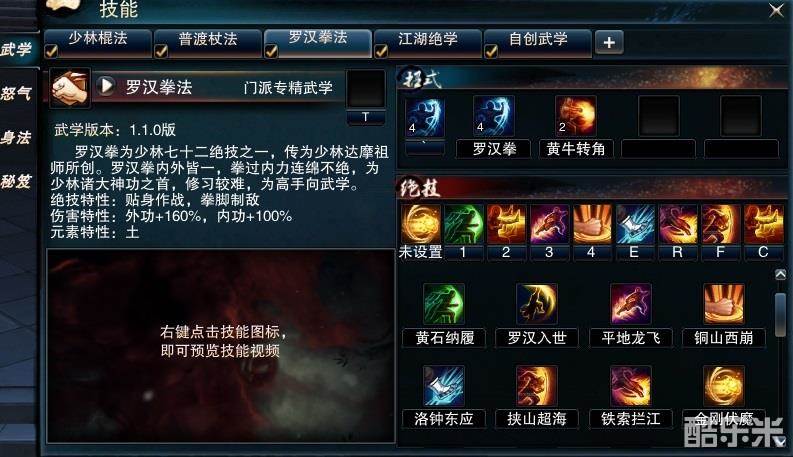
Task: Toggle the checkbox on 普渡杖法 tab
Action: 161,51
